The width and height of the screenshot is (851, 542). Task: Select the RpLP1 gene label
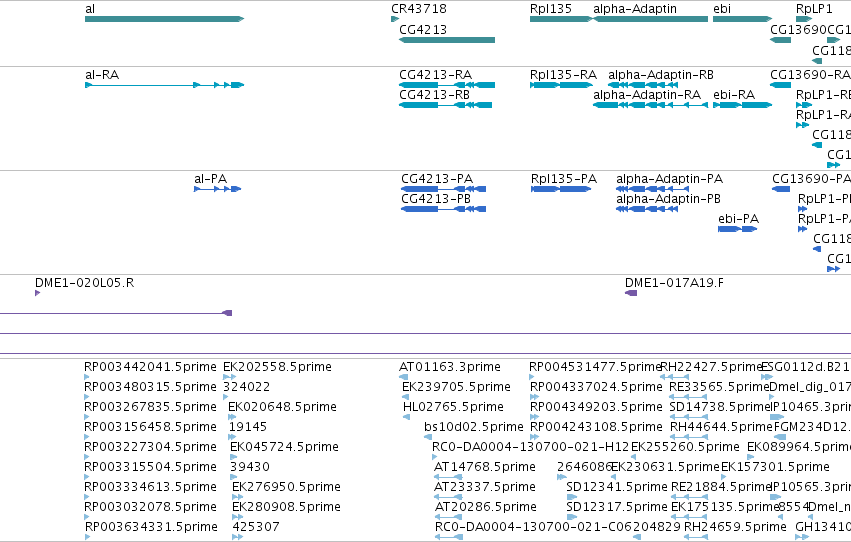814,9
